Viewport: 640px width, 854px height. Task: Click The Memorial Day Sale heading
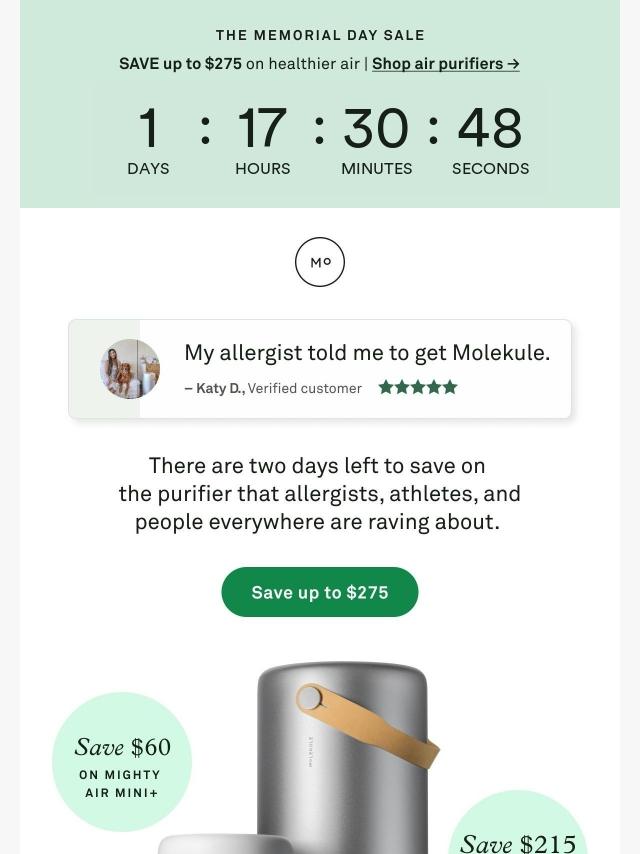tap(320, 35)
